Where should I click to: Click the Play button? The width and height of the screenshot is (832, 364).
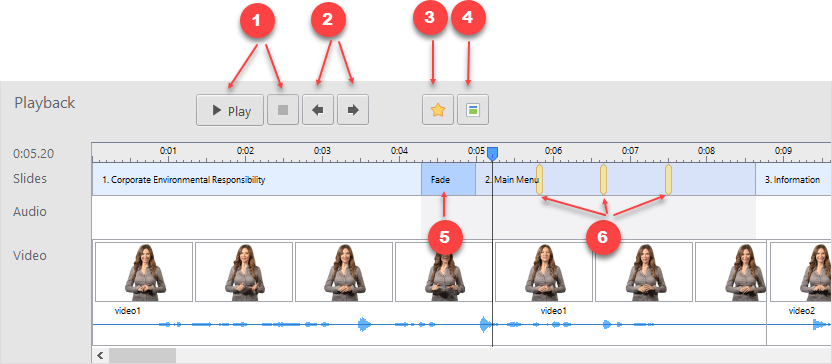click(230, 110)
